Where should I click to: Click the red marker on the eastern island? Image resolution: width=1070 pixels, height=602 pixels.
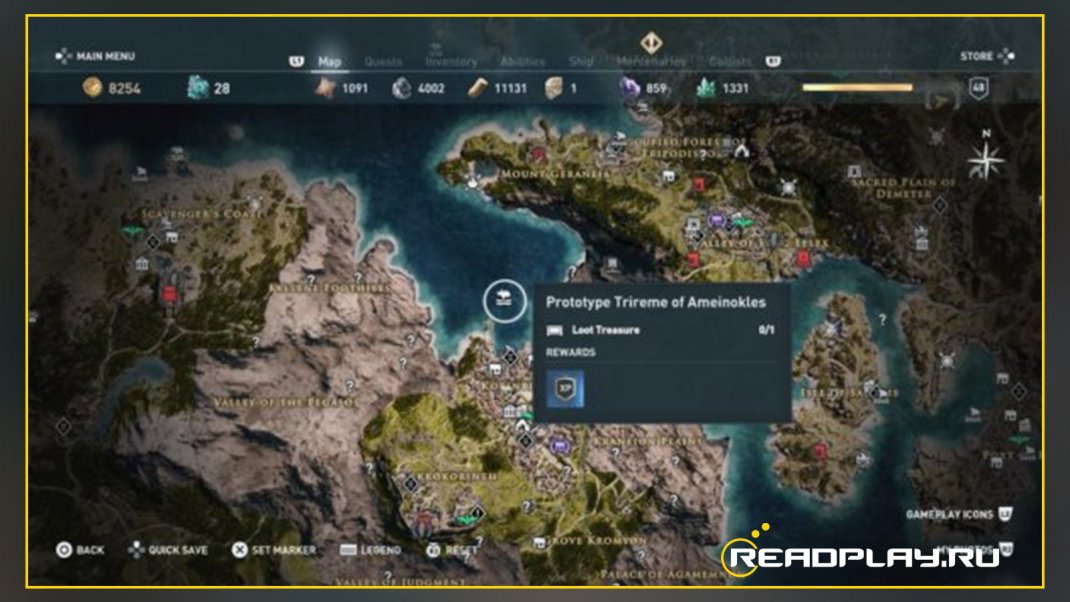click(x=820, y=450)
